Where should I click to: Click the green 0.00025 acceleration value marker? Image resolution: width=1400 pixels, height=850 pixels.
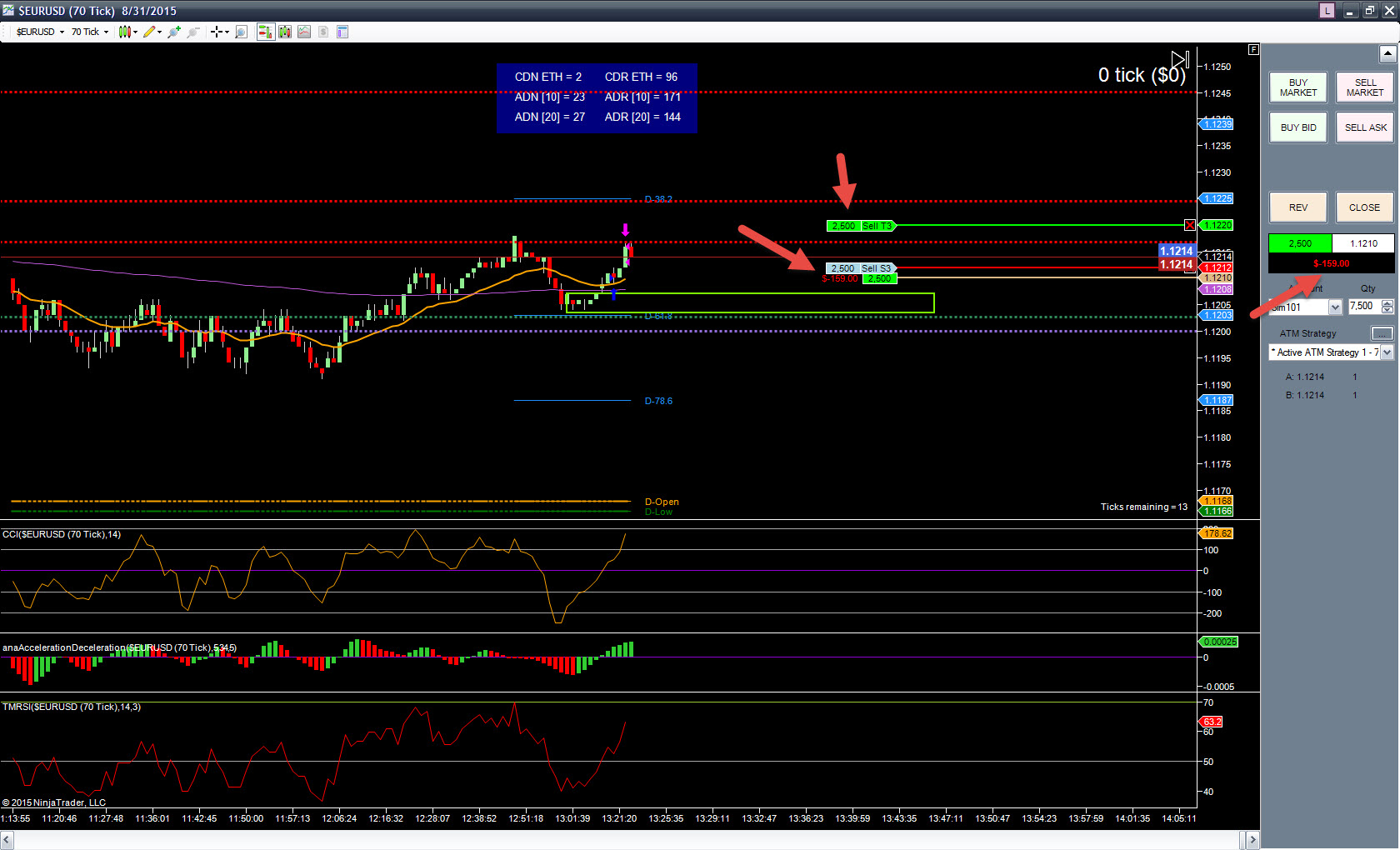point(1218,642)
